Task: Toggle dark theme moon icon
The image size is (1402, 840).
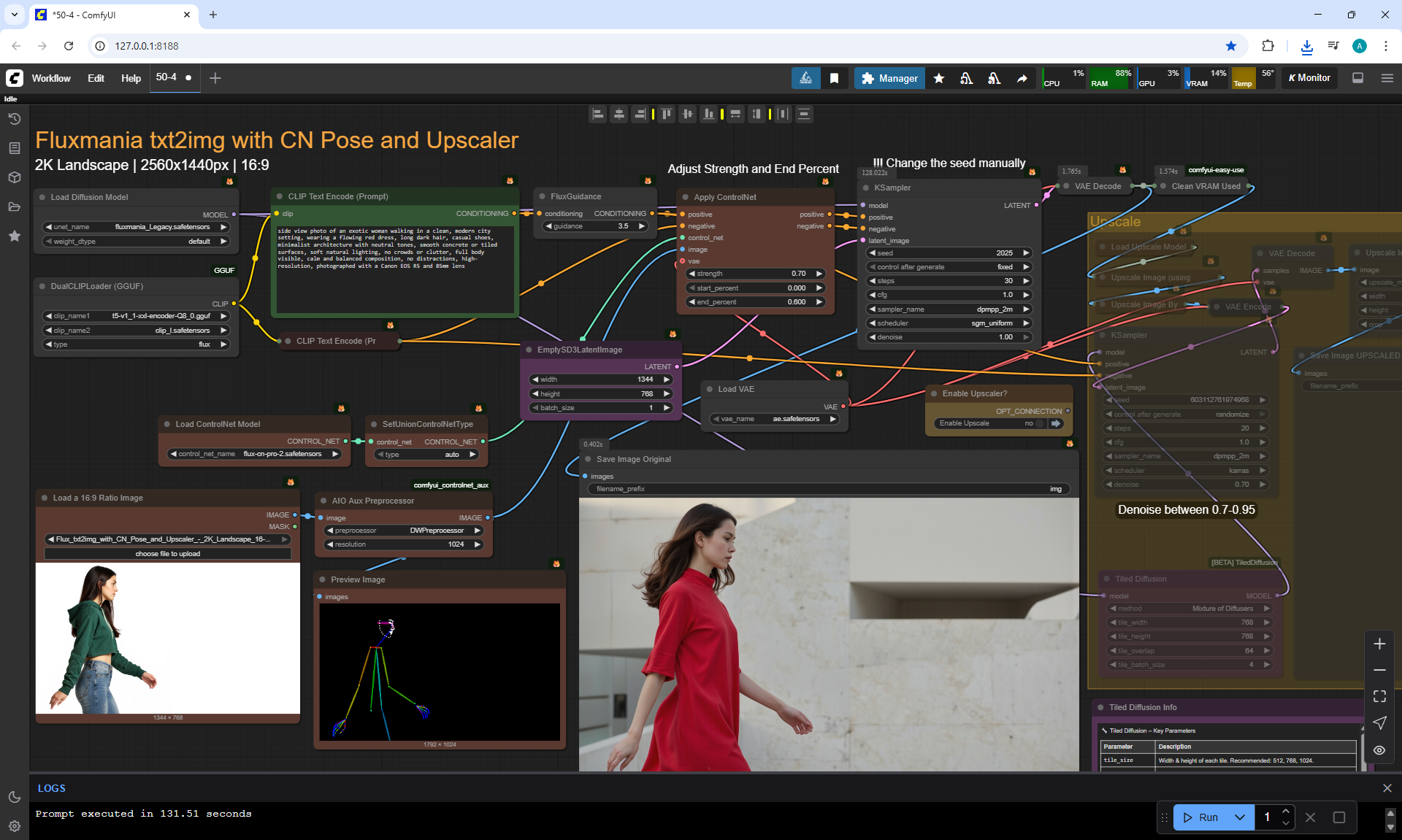Action: pyautogui.click(x=14, y=797)
